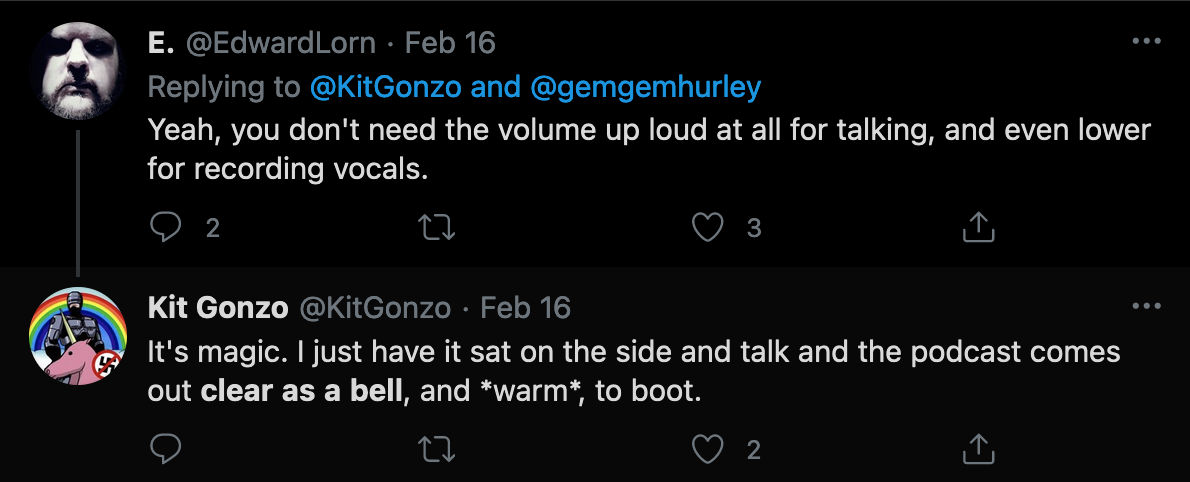1190x482 pixels.
Task: Click the @KitGonzo handle on second tweet
Action: tap(376, 307)
